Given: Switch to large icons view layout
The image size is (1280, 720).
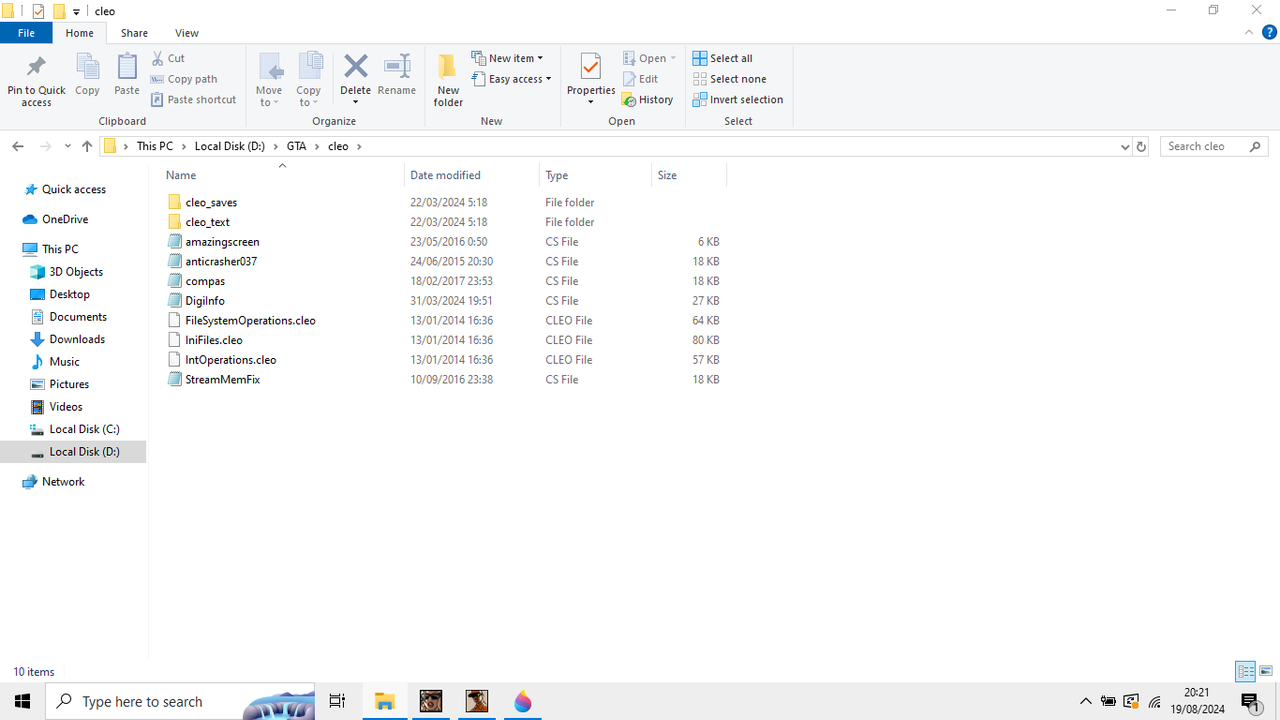Looking at the screenshot, I should (x=1266, y=671).
